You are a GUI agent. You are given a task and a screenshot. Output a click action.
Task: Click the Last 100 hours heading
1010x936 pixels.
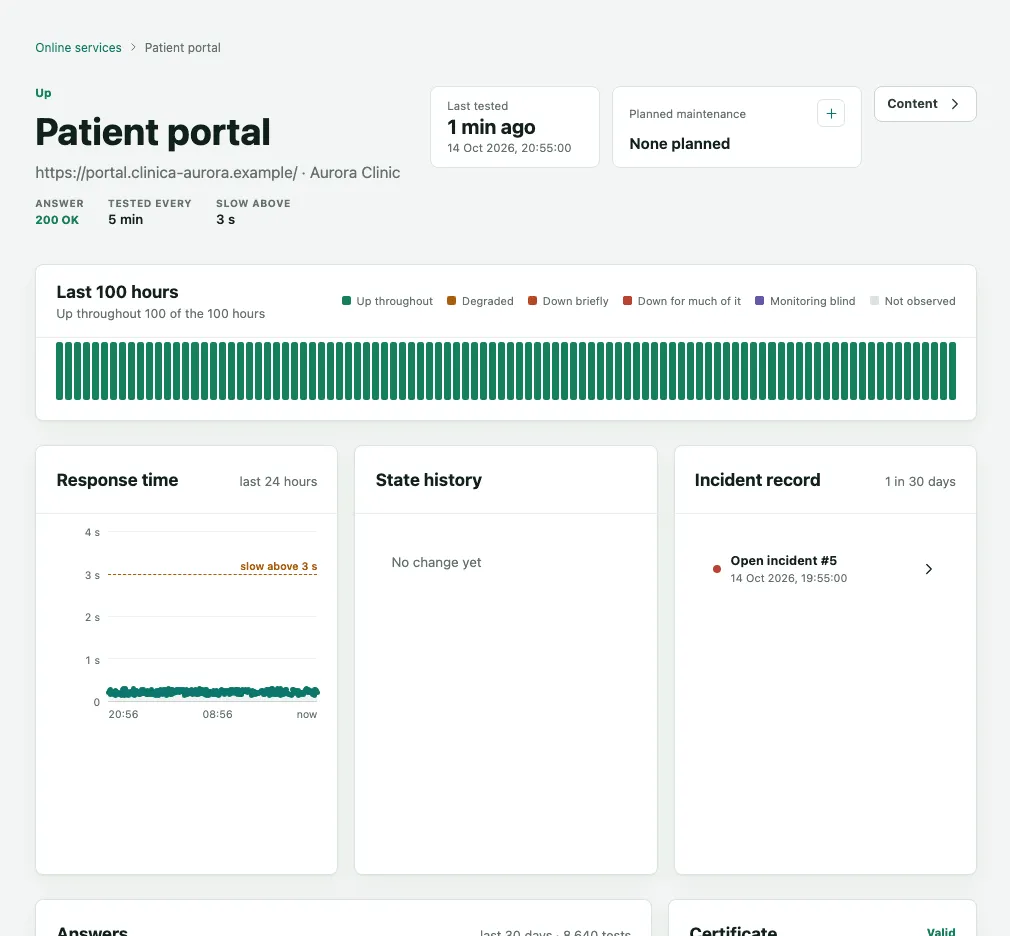tap(117, 292)
